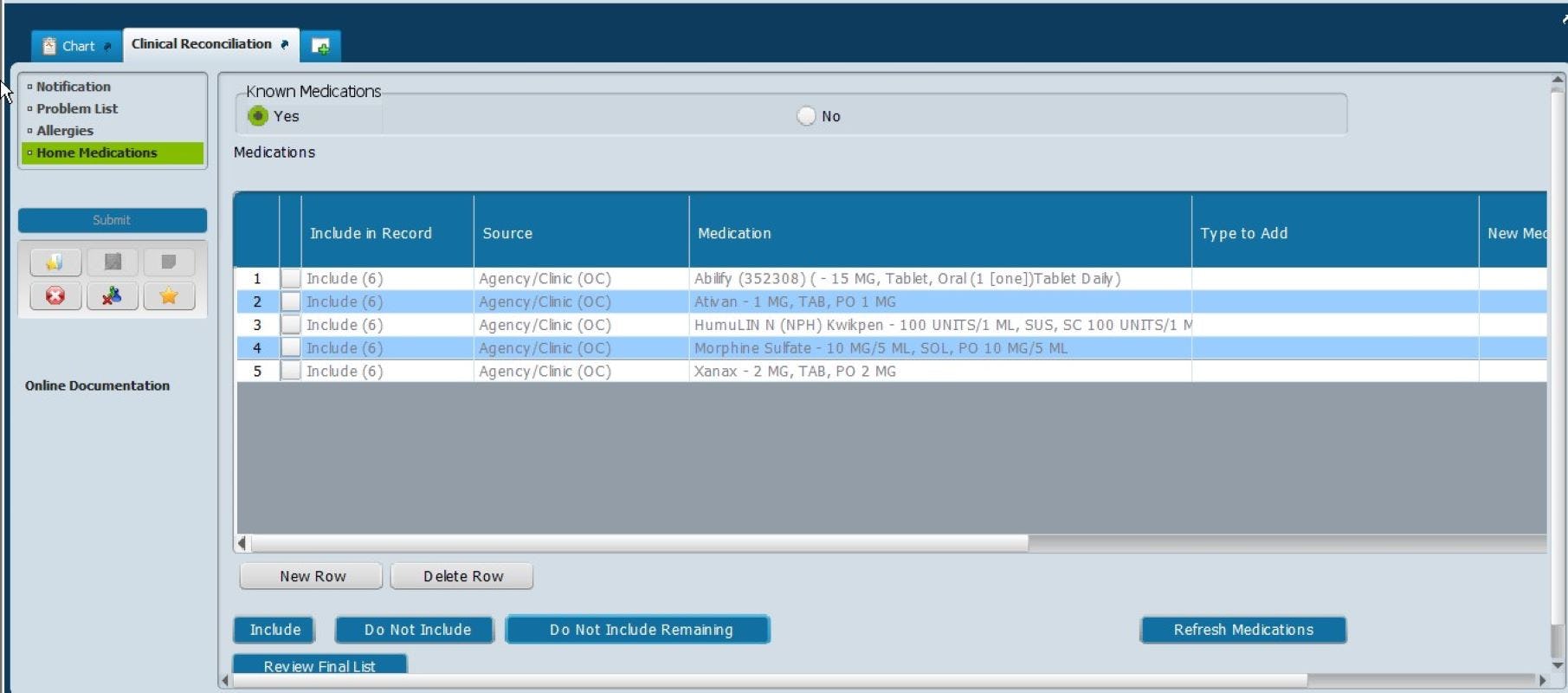Open Allergies section in sidebar

65,131
